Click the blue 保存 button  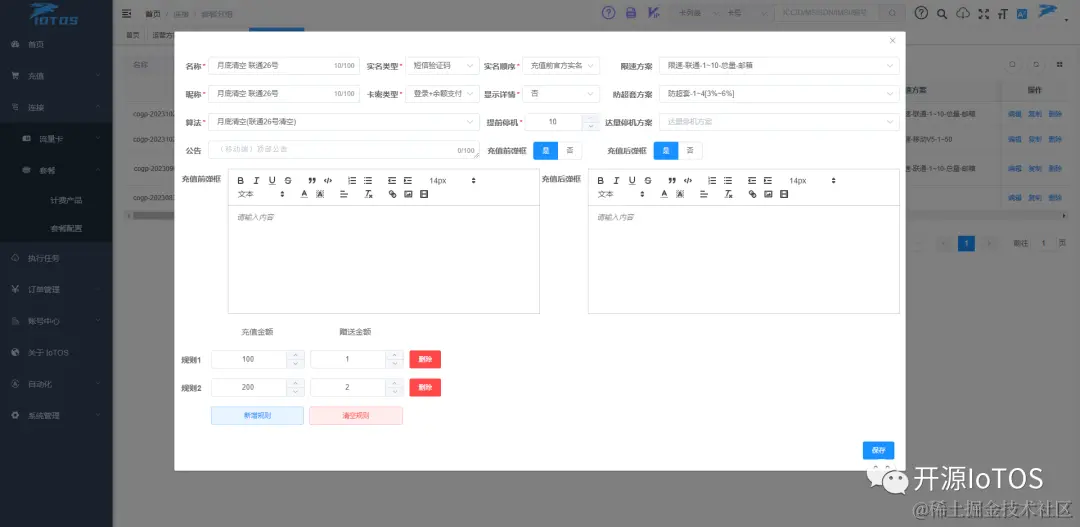coord(878,450)
